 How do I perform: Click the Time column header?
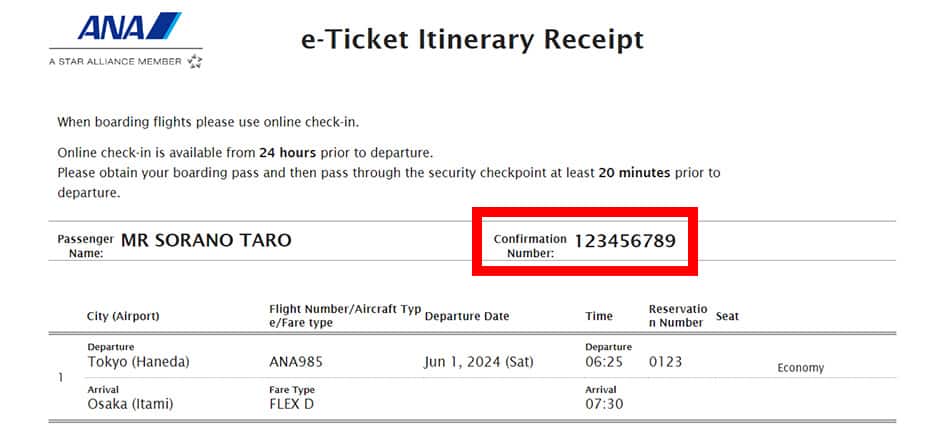click(599, 316)
